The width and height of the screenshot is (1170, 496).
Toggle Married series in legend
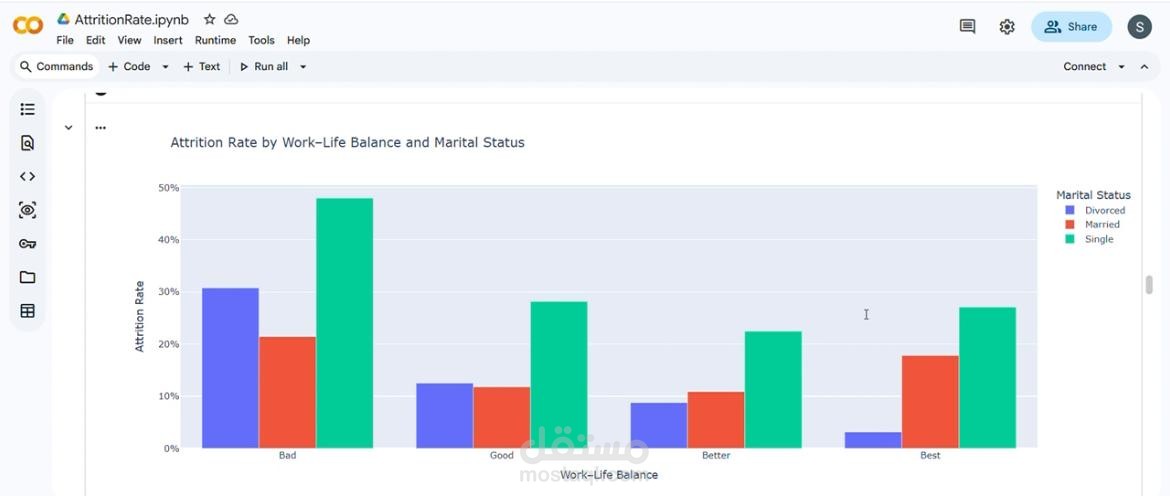coord(1092,225)
